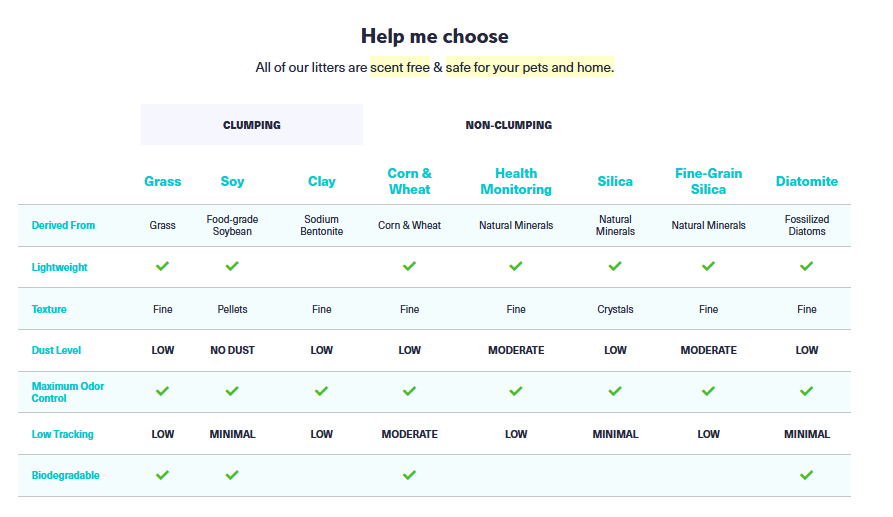Switch to the NON-CLUMPING tab
The width and height of the screenshot is (893, 517).
pos(508,125)
